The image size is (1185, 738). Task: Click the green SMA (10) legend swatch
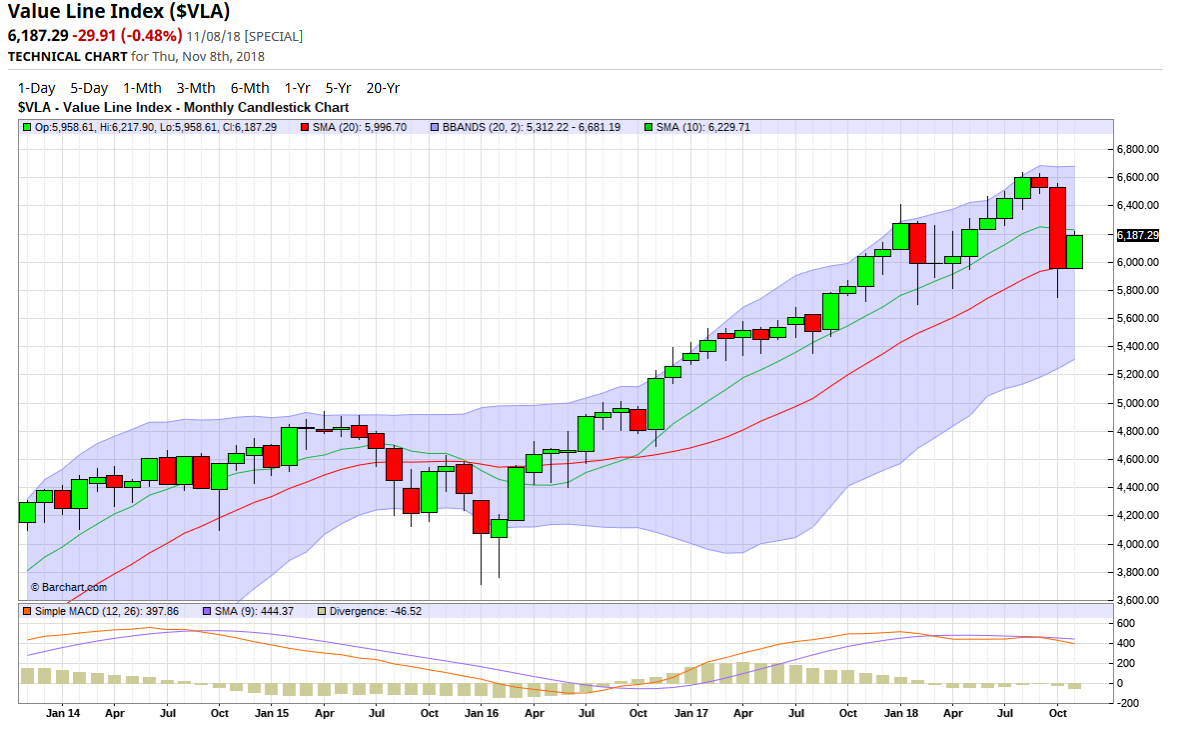(648, 128)
